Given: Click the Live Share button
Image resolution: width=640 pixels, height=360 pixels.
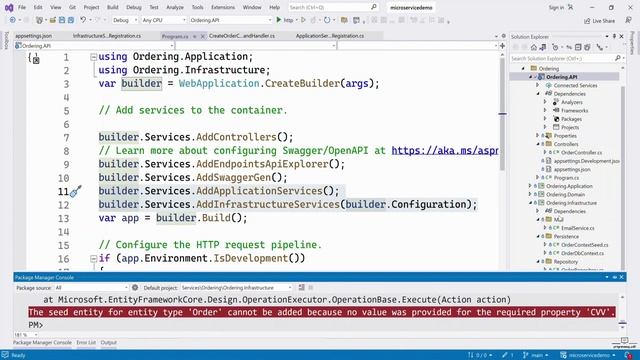Looking at the screenshot, I should coord(600,20).
